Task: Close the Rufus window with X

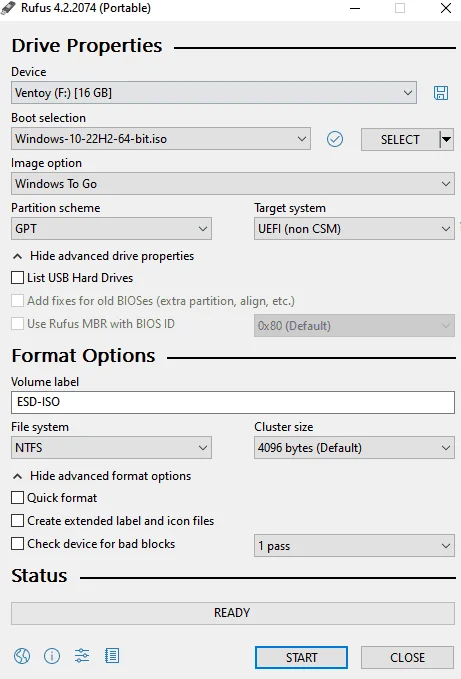Action: pyautogui.click(x=446, y=8)
